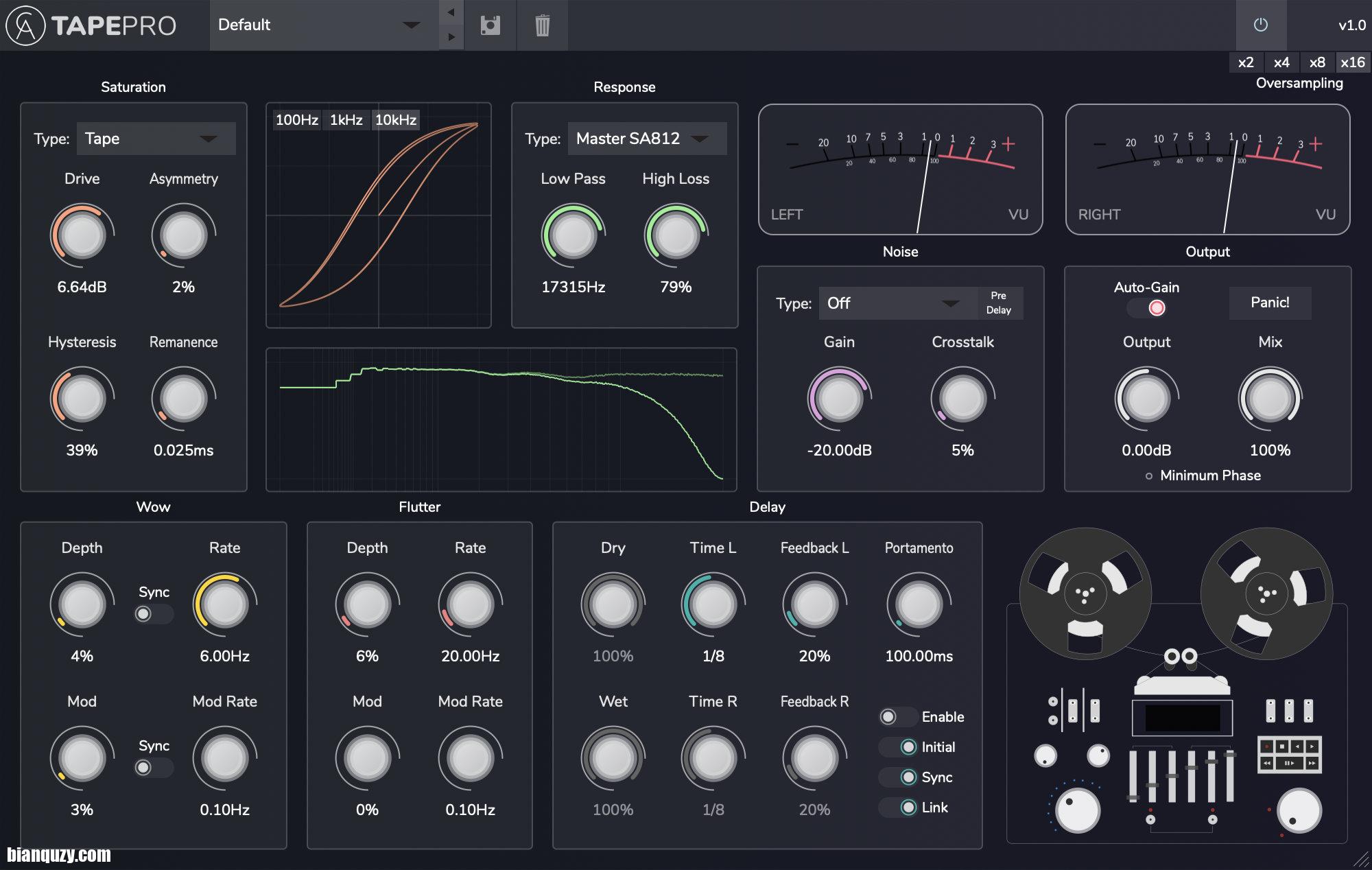Toggle the plugin power bypass icon
The width and height of the screenshot is (1372, 870).
click(x=1261, y=25)
